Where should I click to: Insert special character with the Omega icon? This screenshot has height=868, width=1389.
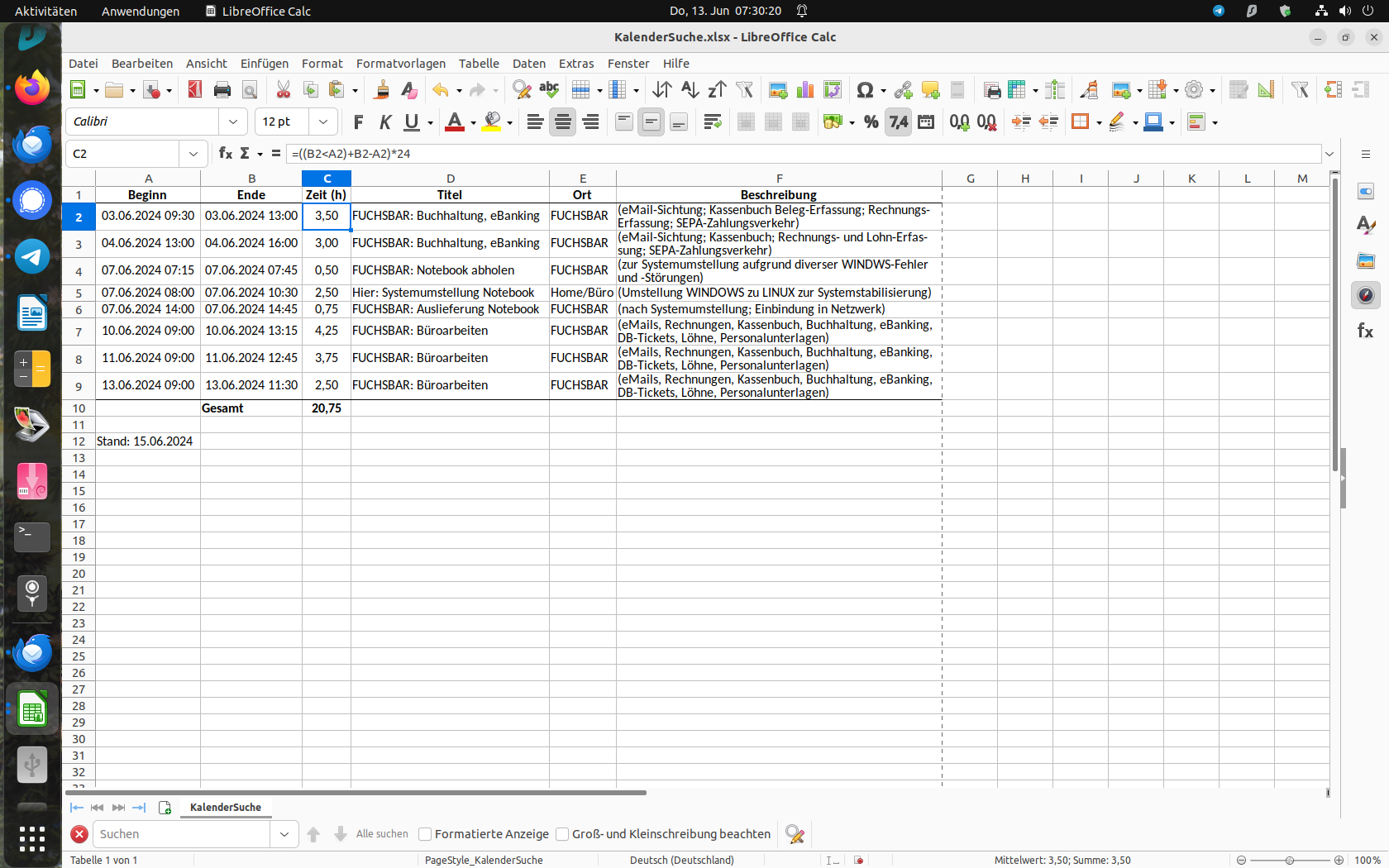tap(865, 90)
